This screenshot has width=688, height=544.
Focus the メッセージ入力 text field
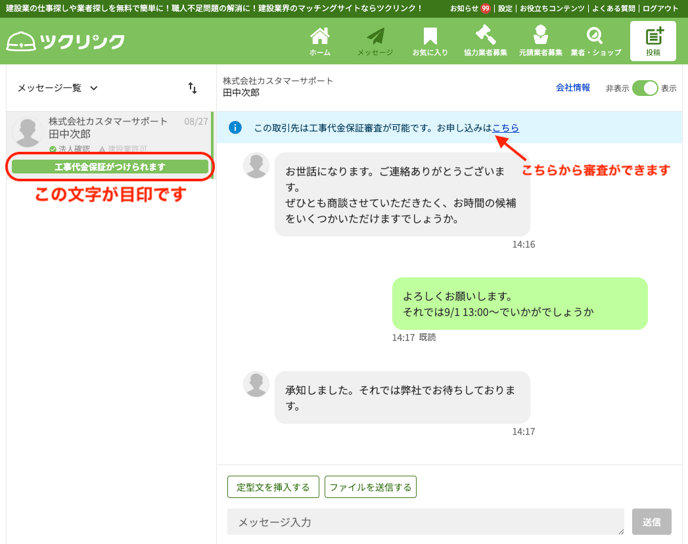[x=426, y=522]
